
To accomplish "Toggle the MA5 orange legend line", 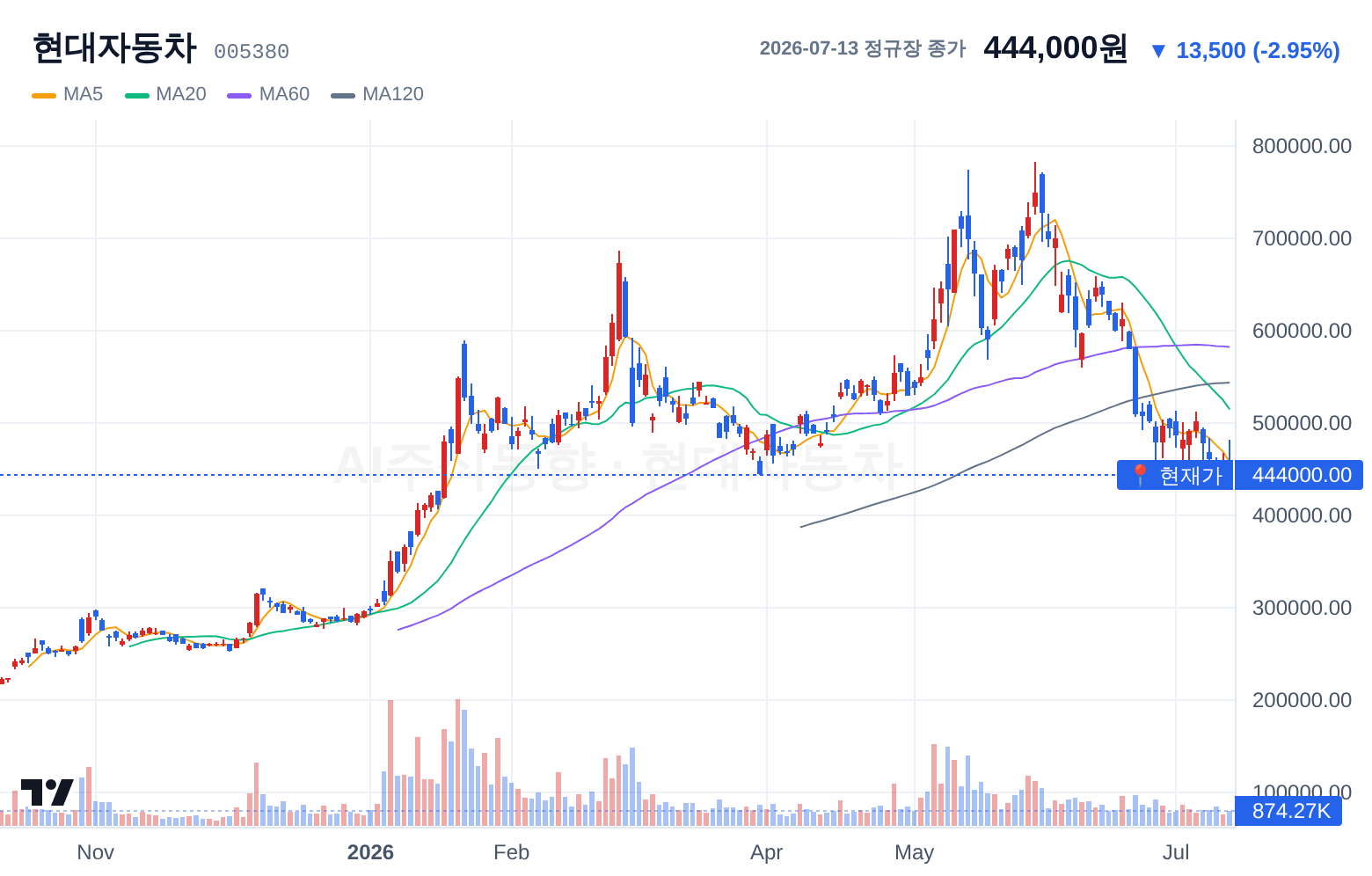I will (x=44, y=95).
